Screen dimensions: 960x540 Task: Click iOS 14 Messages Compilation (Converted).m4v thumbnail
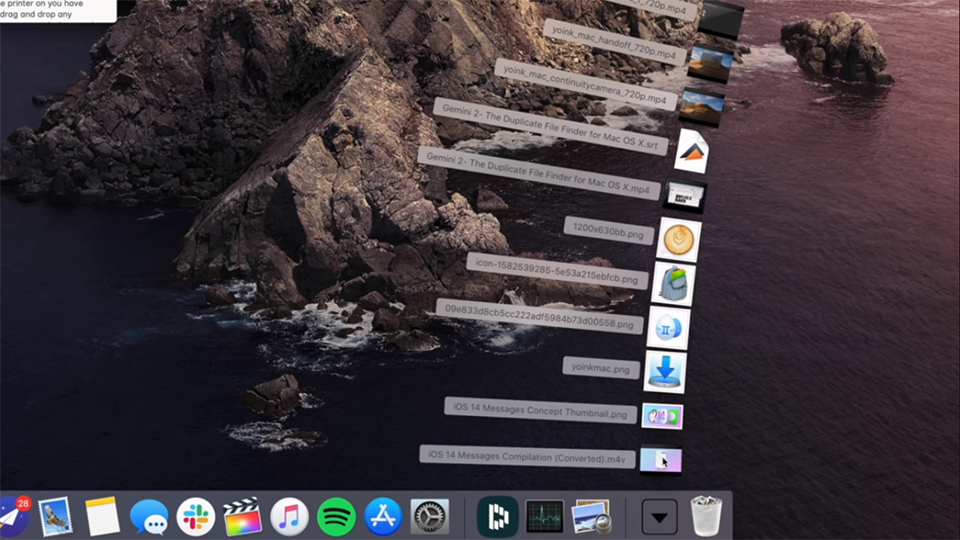coord(661,460)
